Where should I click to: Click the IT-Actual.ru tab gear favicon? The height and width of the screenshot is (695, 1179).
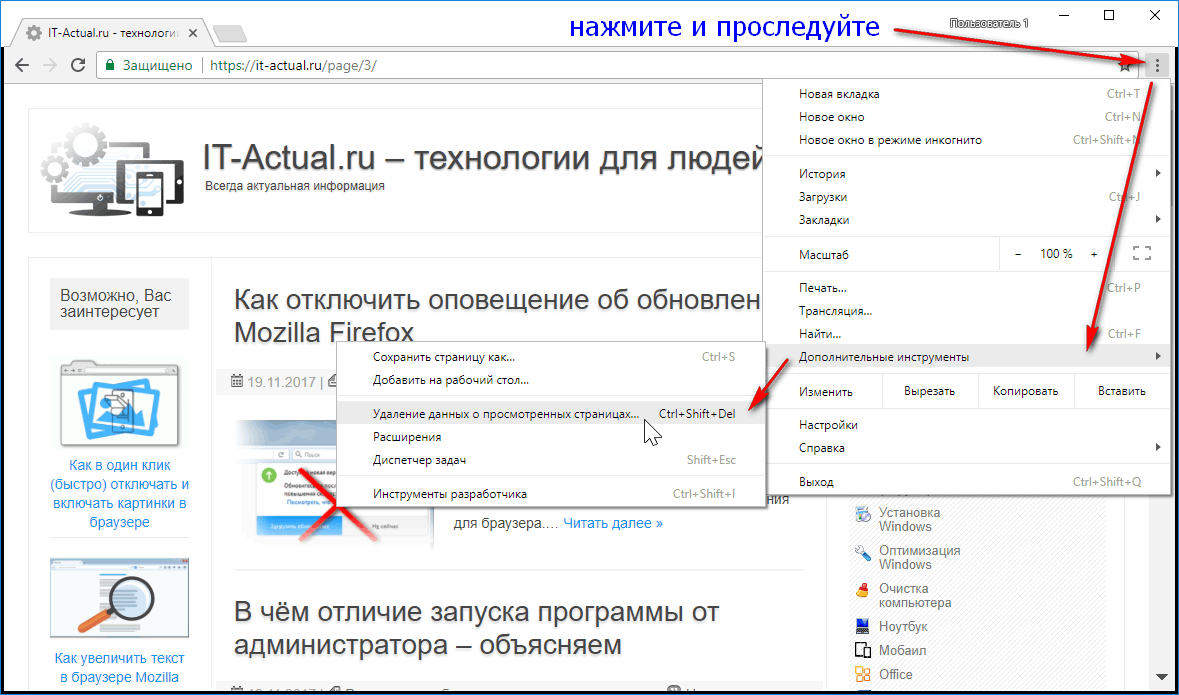pyautogui.click(x=33, y=33)
